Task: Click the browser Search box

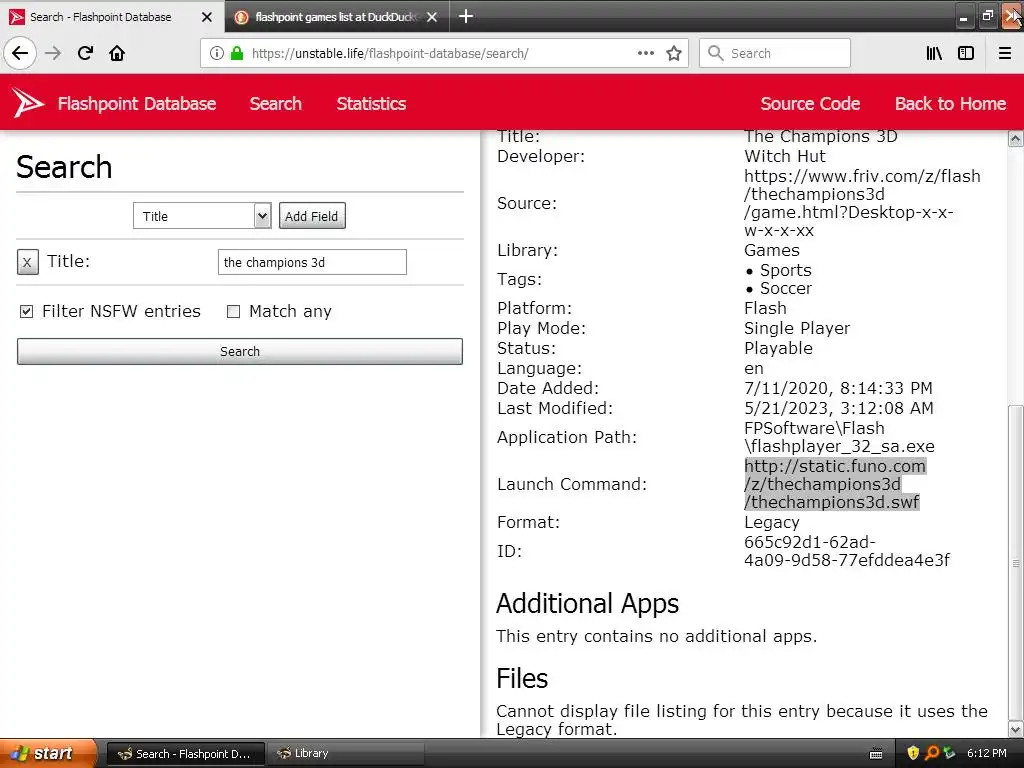Action: pyautogui.click(x=775, y=53)
